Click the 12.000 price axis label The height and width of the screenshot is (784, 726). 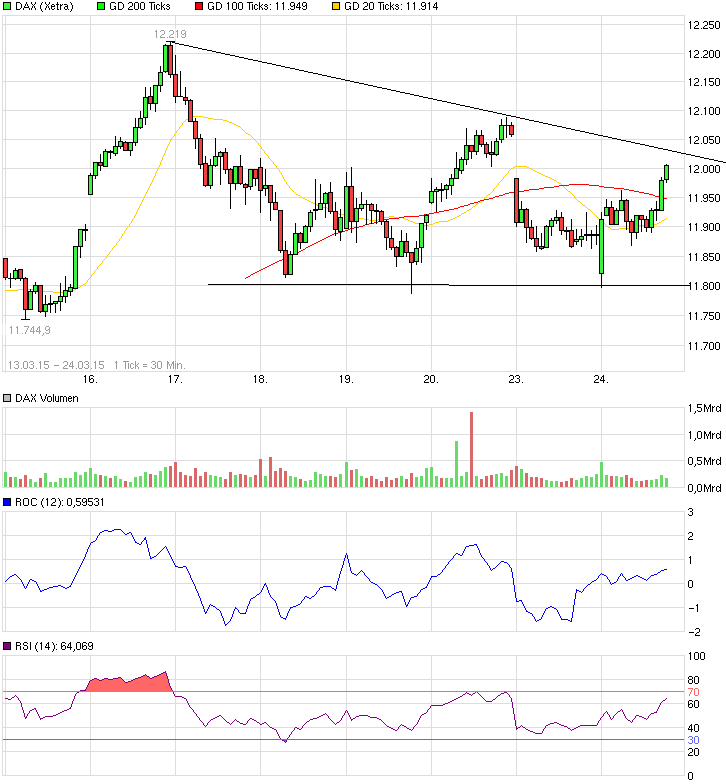pyautogui.click(x=704, y=169)
